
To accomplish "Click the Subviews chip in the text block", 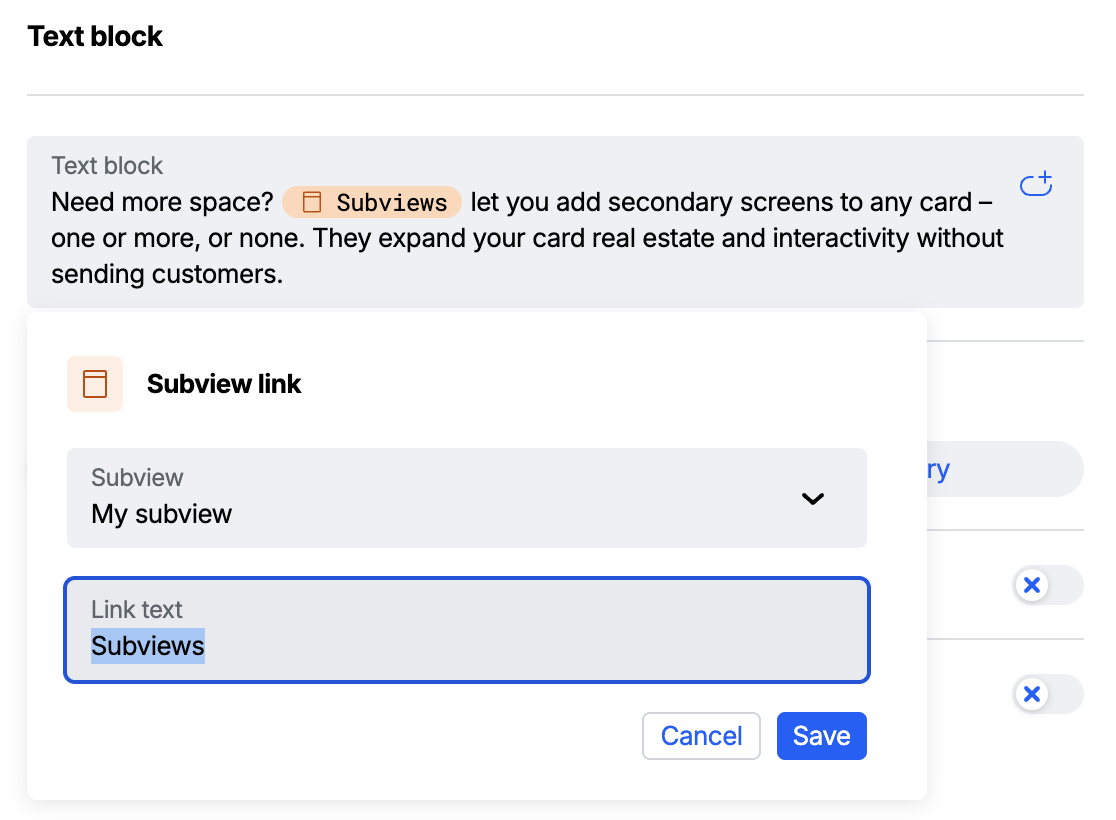I will [x=372, y=202].
